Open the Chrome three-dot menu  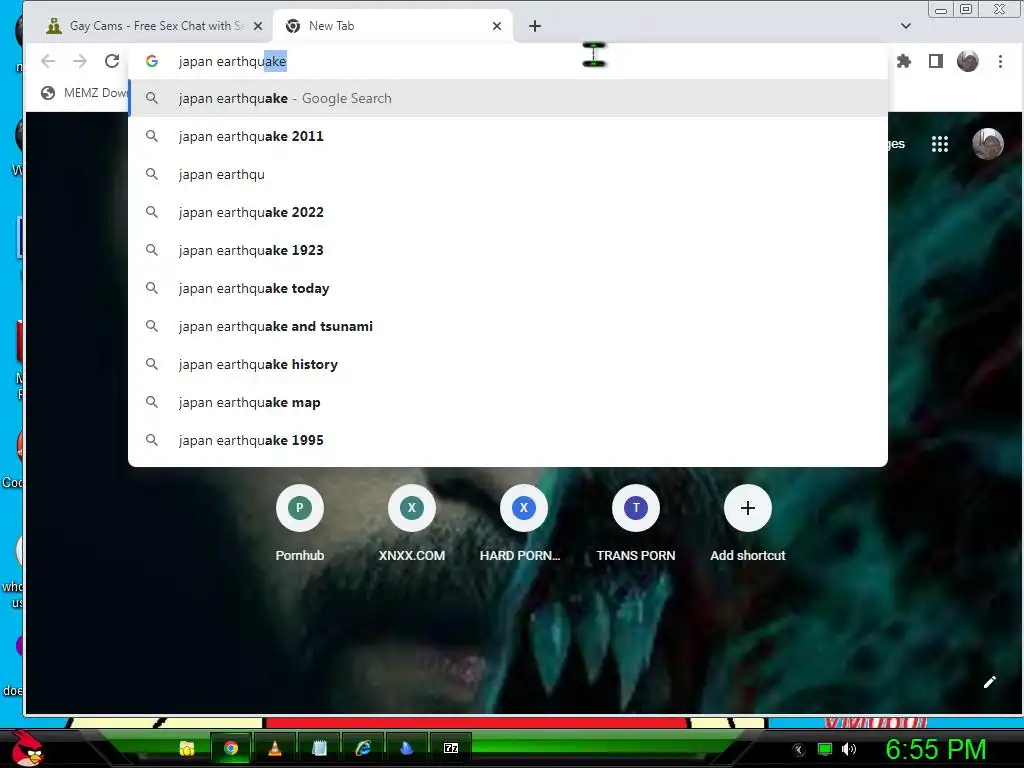click(1000, 61)
